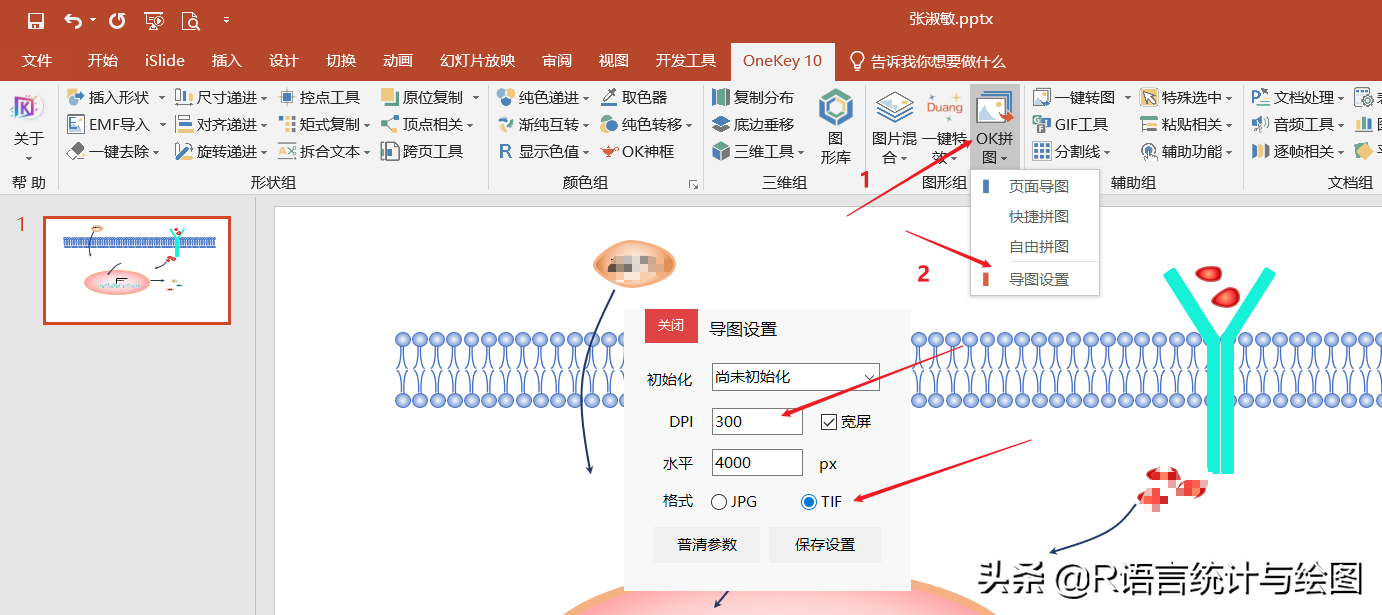Expand 尺寸递进 dropdown

[x=263, y=98]
